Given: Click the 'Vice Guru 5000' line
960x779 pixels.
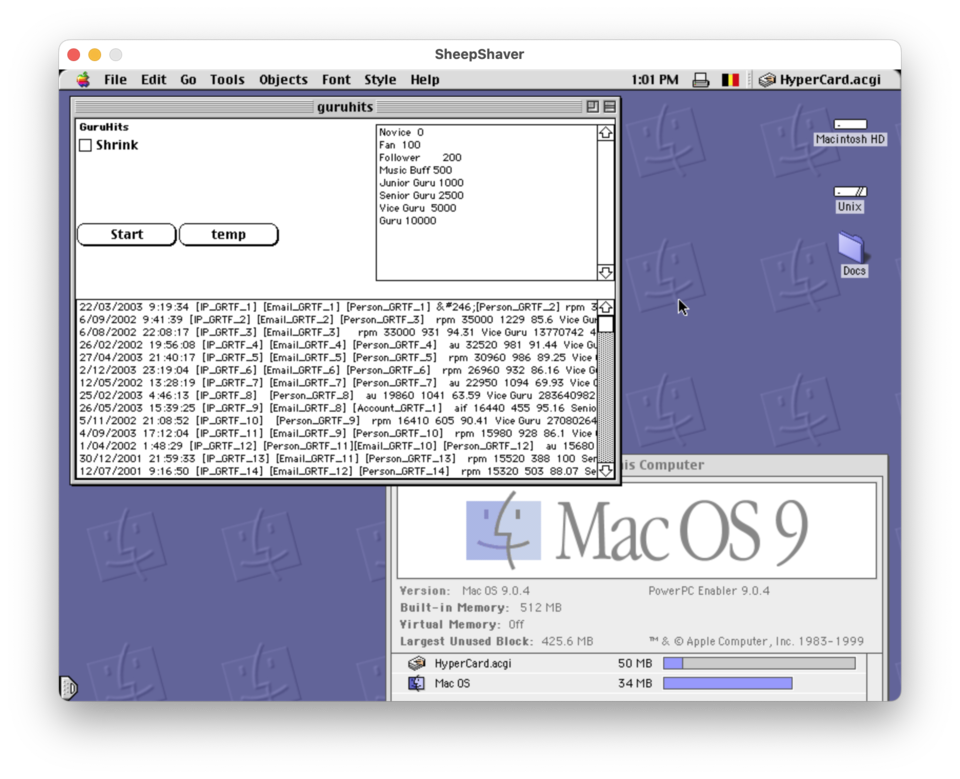Looking at the screenshot, I should coord(418,208).
